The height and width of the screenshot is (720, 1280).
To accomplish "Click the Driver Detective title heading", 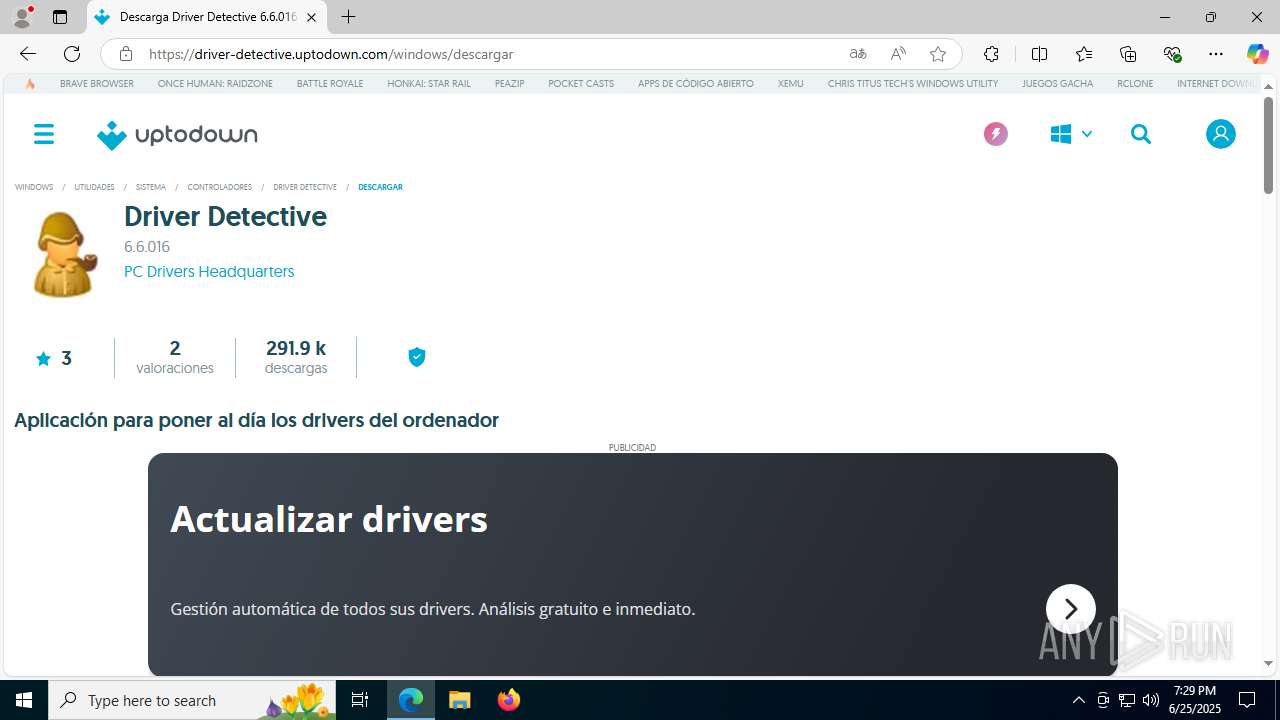I will 225,216.
